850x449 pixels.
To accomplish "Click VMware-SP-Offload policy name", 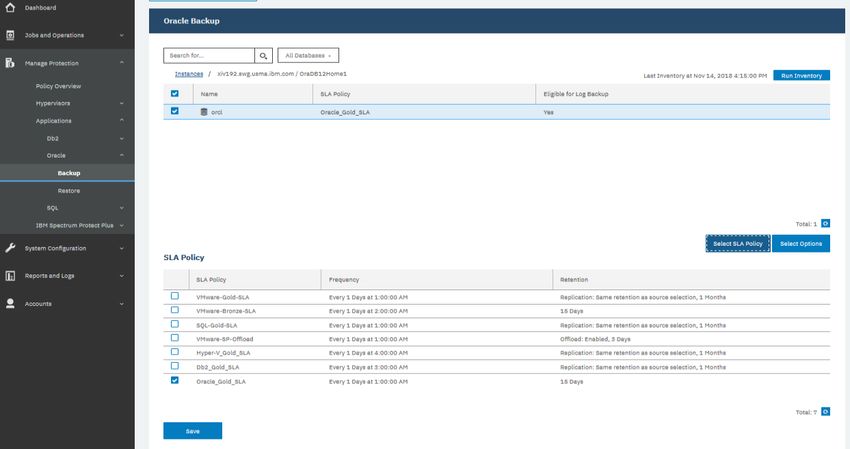I will pos(224,339).
